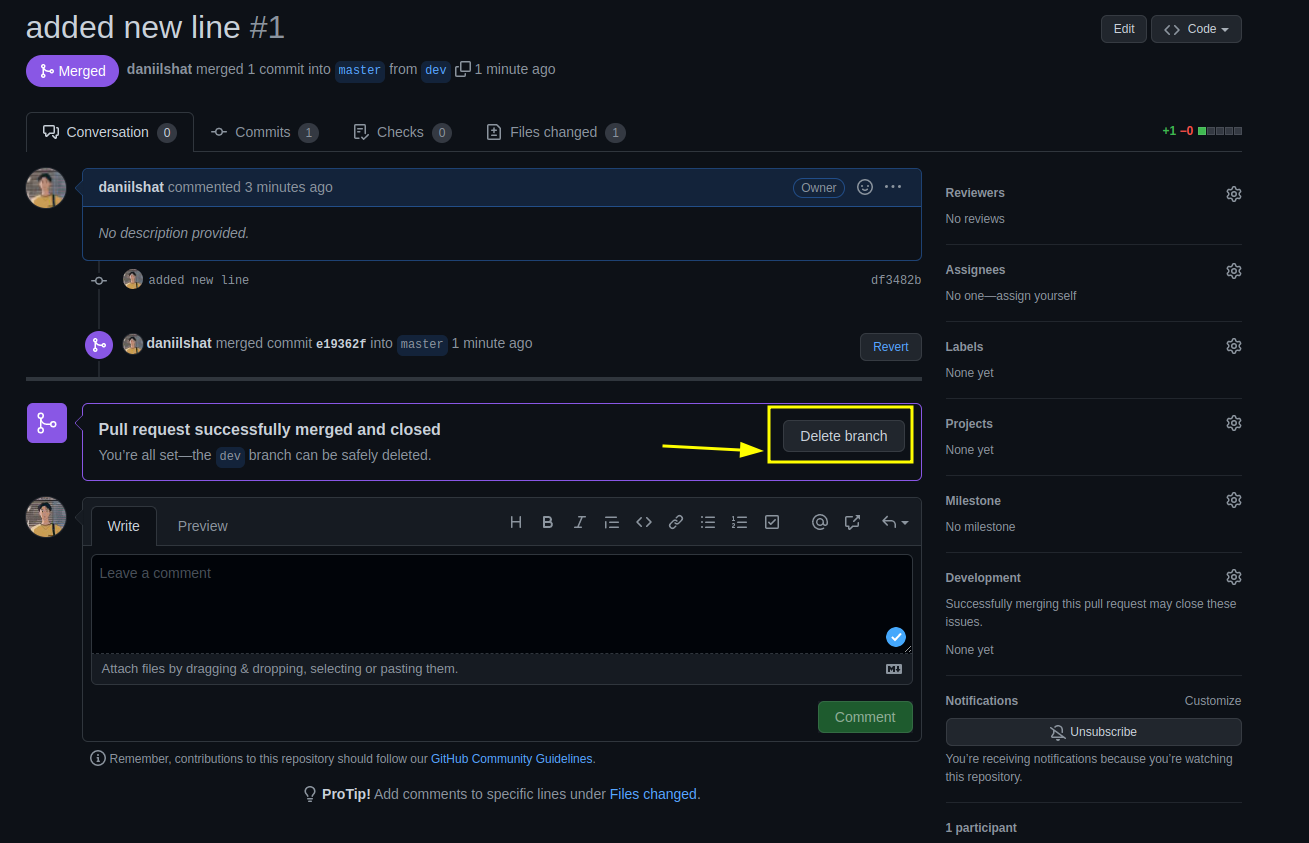This screenshot has width=1309, height=843.
Task: Open the Checks tab
Action: pos(402,132)
